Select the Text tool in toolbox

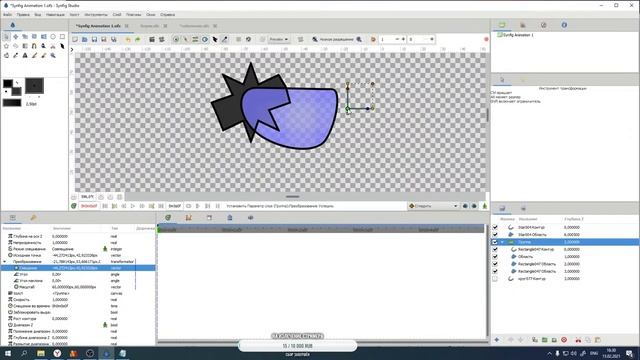point(25,56)
